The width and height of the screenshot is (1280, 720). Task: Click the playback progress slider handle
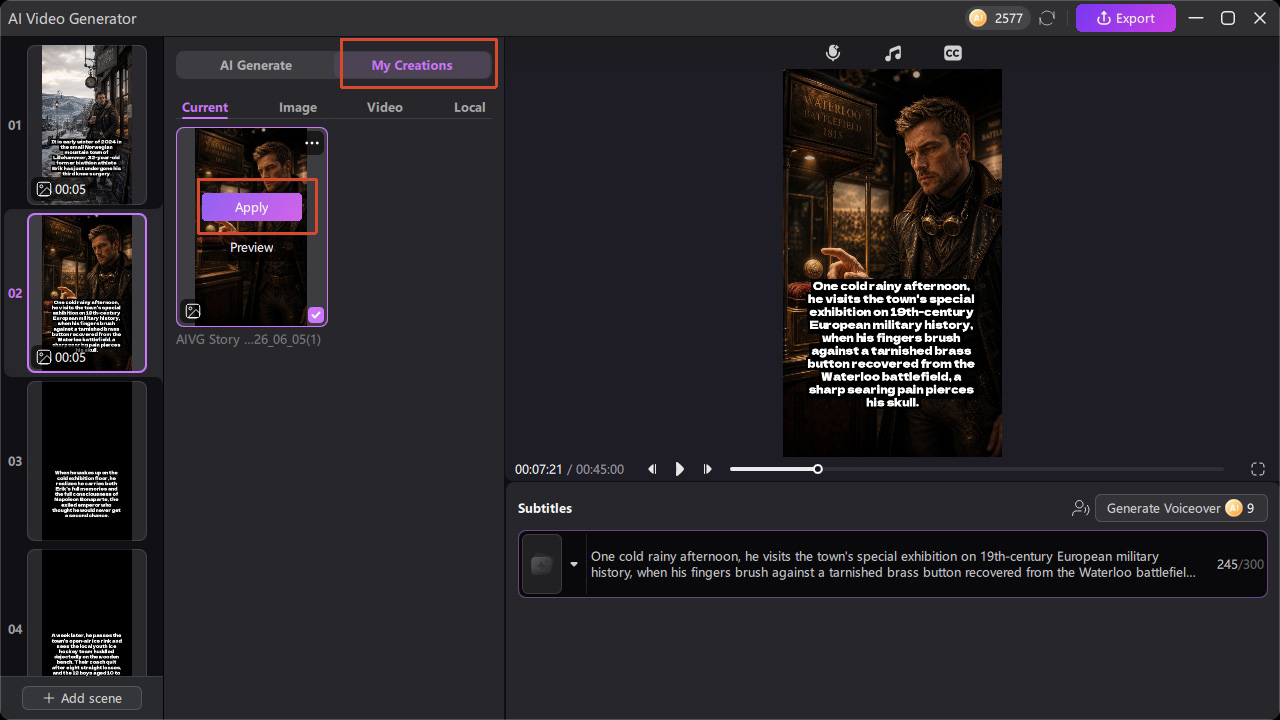817,469
